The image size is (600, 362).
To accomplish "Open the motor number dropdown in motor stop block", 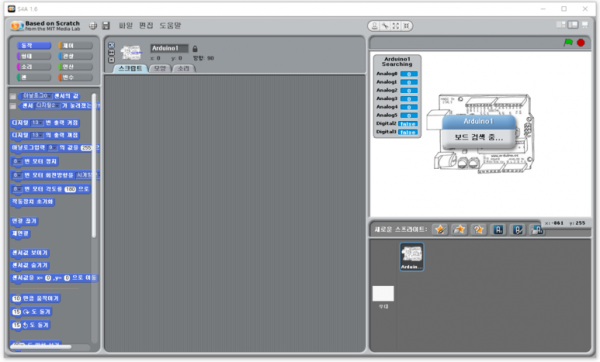I will click(17, 161).
